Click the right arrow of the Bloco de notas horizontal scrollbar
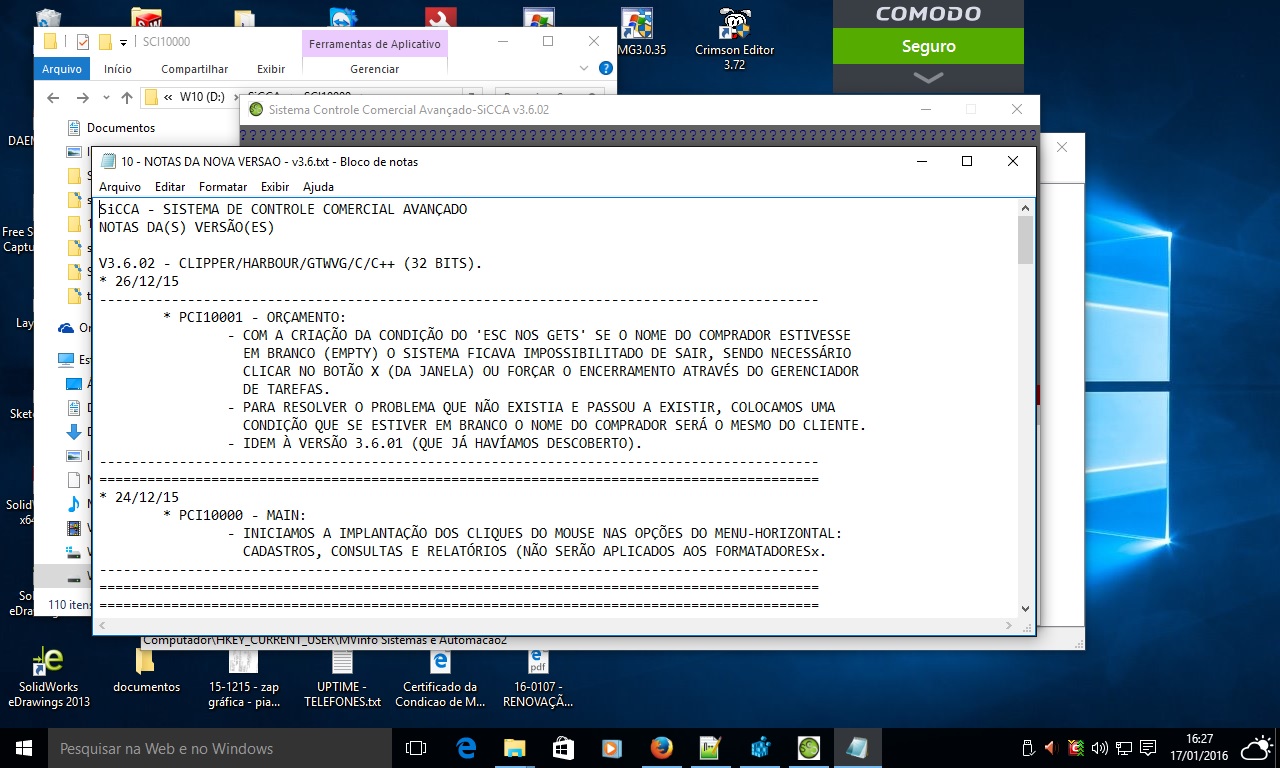This screenshot has width=1280, height=768. click(x=1009, y=625)
